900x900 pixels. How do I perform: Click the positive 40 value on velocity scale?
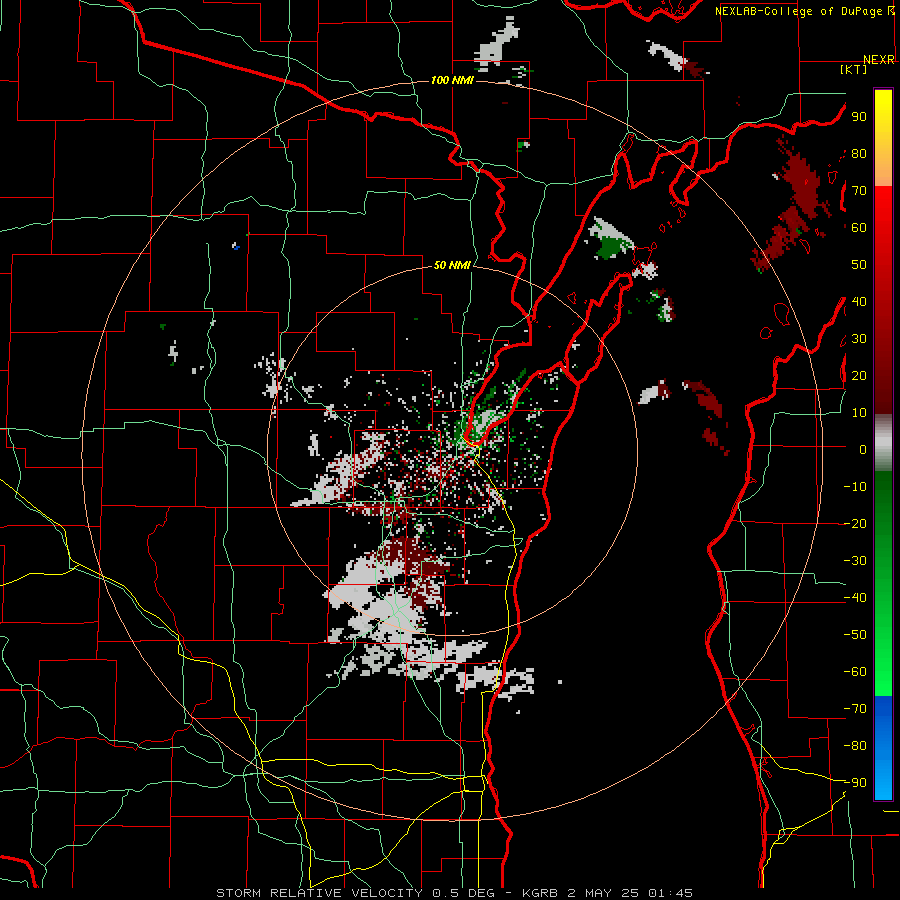click(859, 301)
